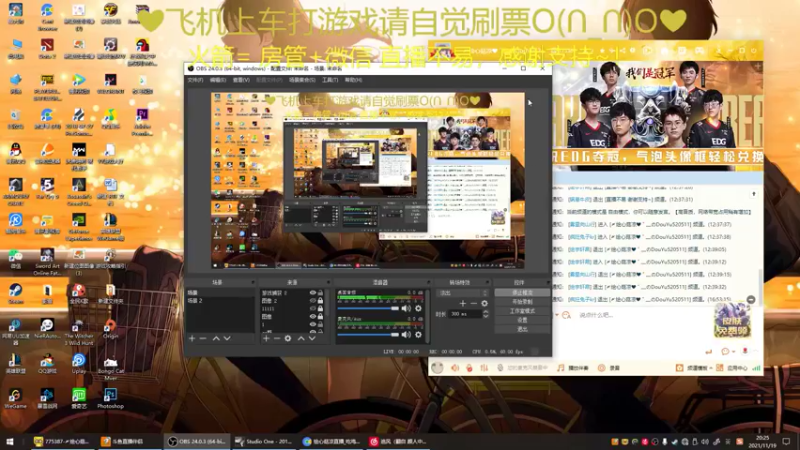Add a scene transition with the plus icon
This screenshot has width=800, height=450.
pos(462,304)
